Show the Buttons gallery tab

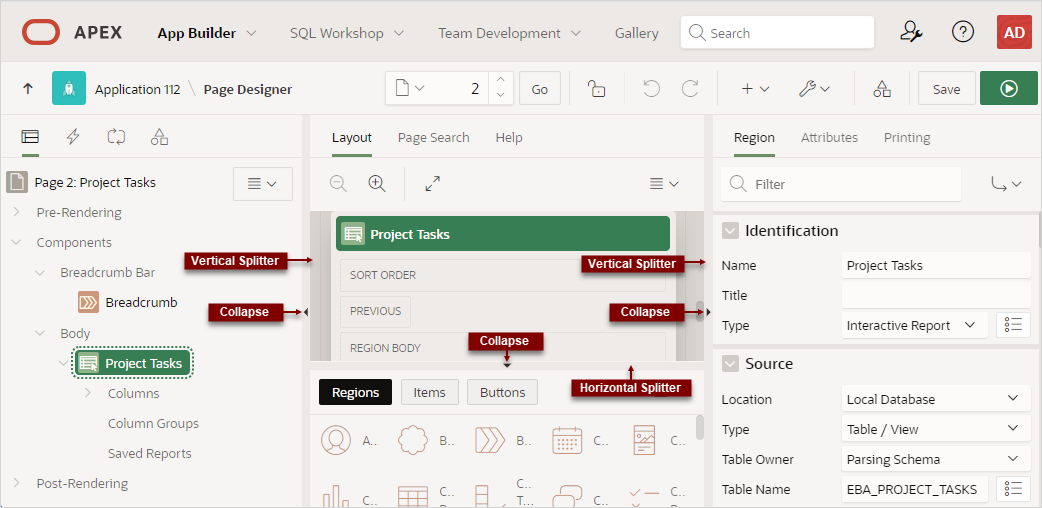tap(502, 392)
